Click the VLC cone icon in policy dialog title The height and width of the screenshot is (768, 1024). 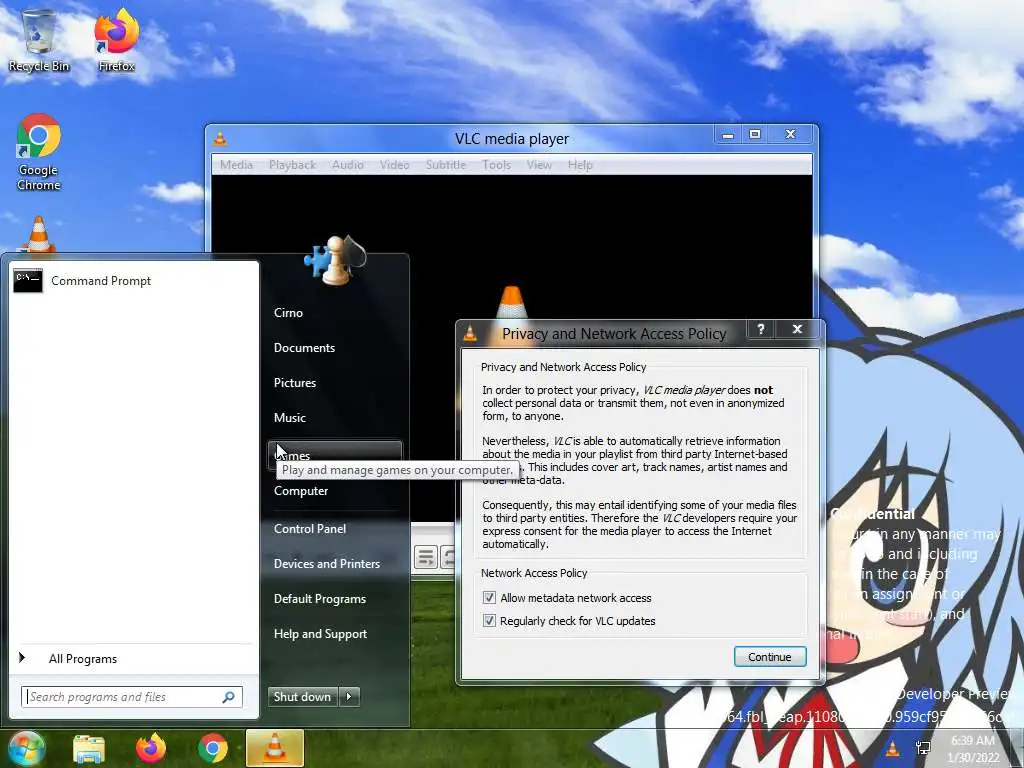(x=470, y=334)
